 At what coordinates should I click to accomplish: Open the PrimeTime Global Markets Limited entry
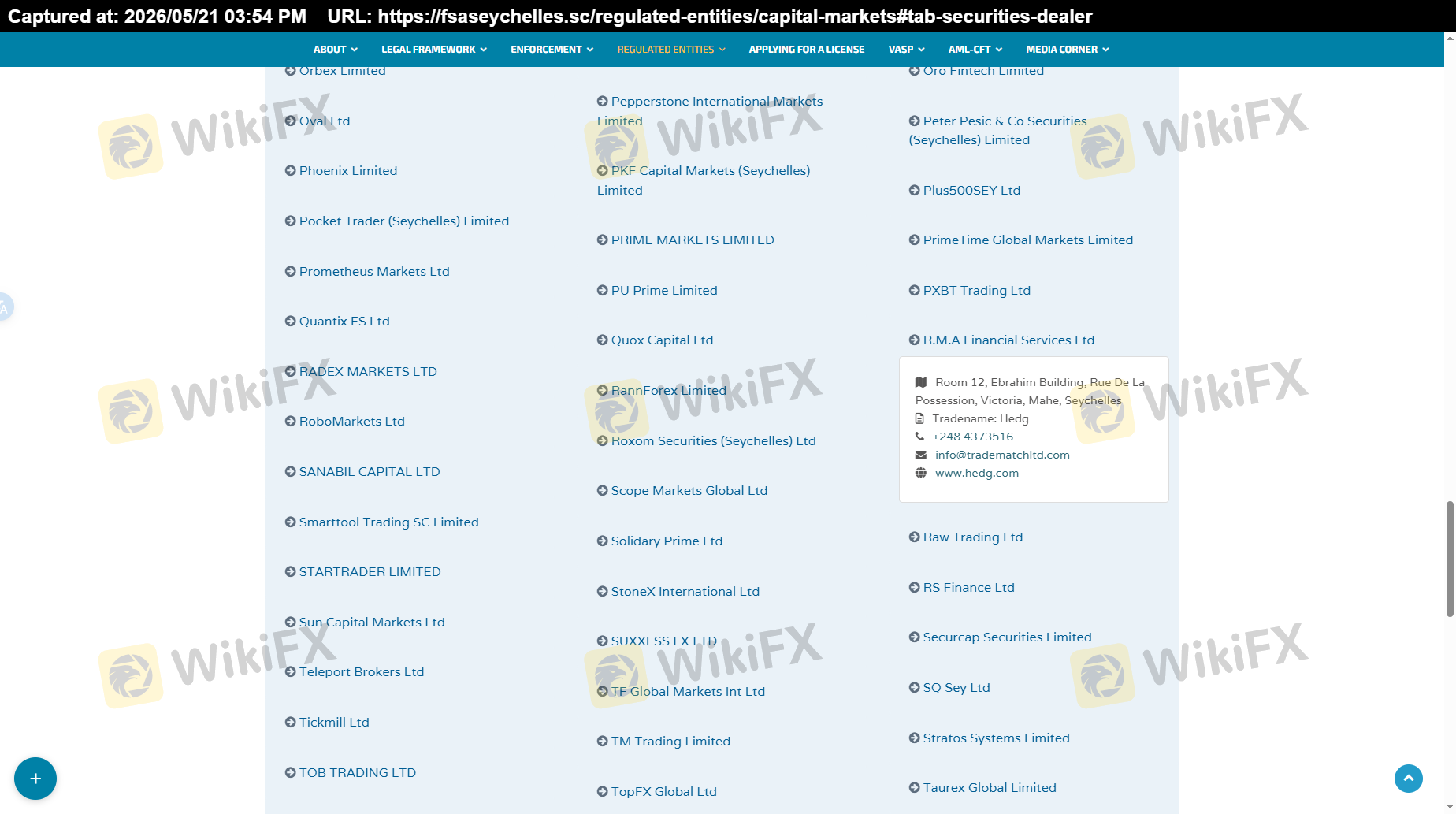(1028, 240)
